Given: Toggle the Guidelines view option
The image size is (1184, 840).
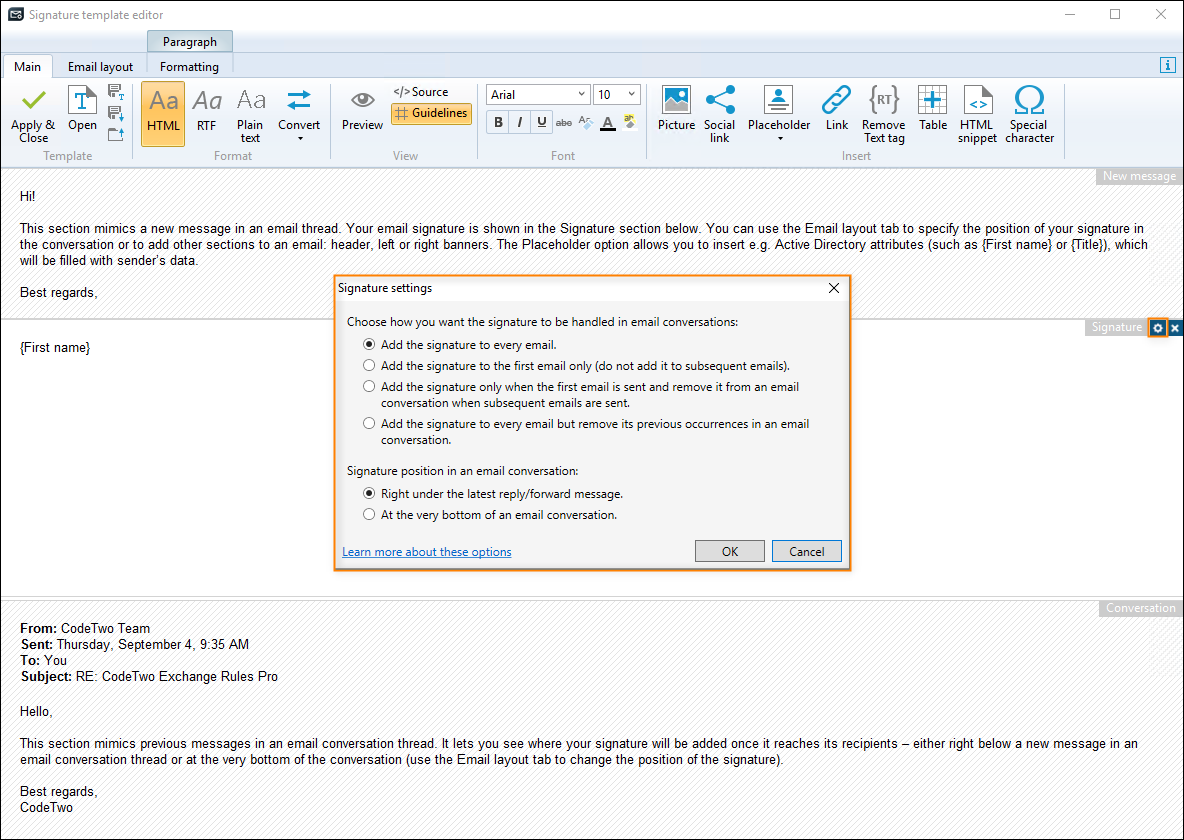Looking at the screenshot, I should click(431, 114).
